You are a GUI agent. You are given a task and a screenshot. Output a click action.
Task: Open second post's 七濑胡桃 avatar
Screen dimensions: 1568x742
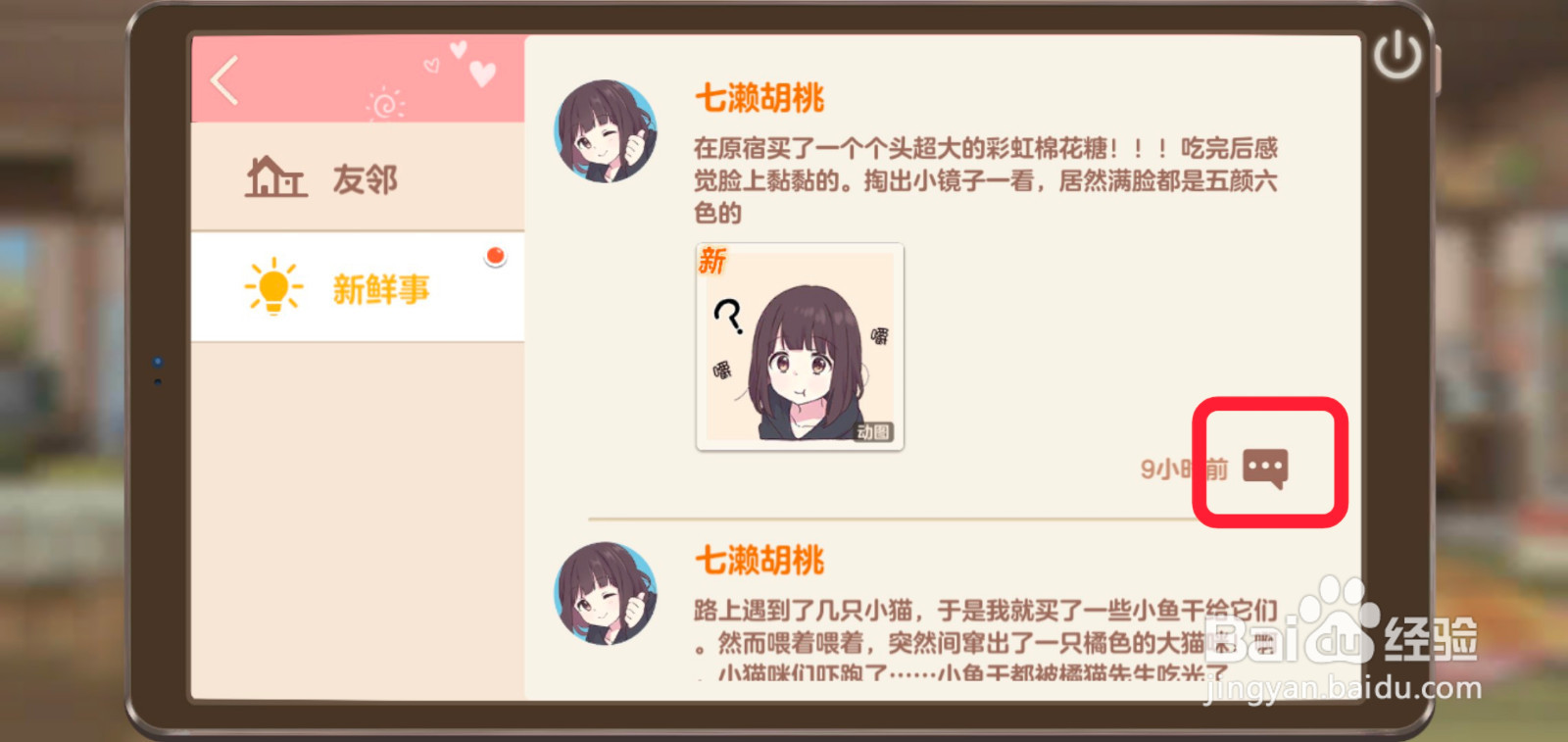pos(606,593)
